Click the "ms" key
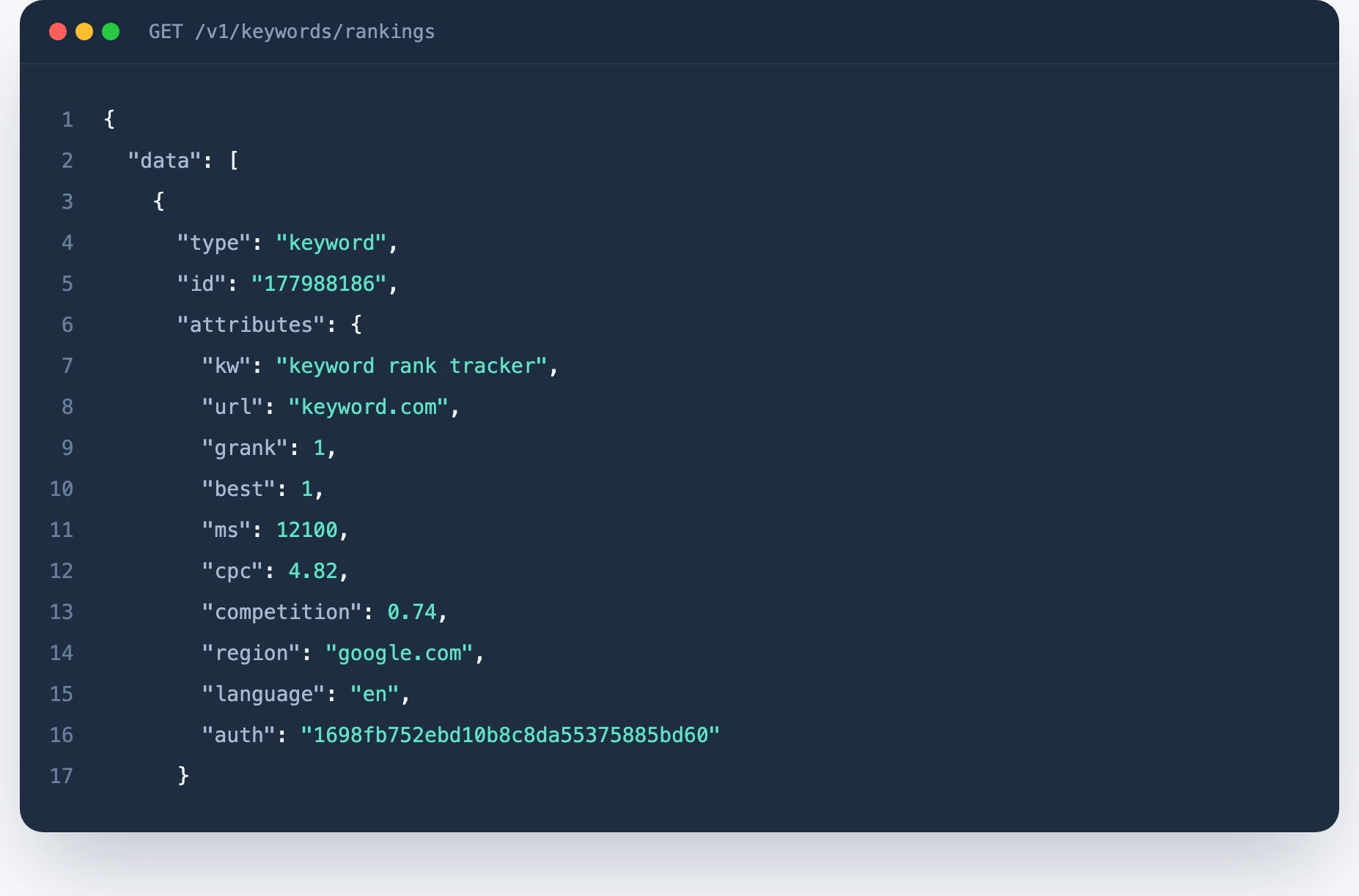Viewport: 1359px width, 896px height. 226,530
